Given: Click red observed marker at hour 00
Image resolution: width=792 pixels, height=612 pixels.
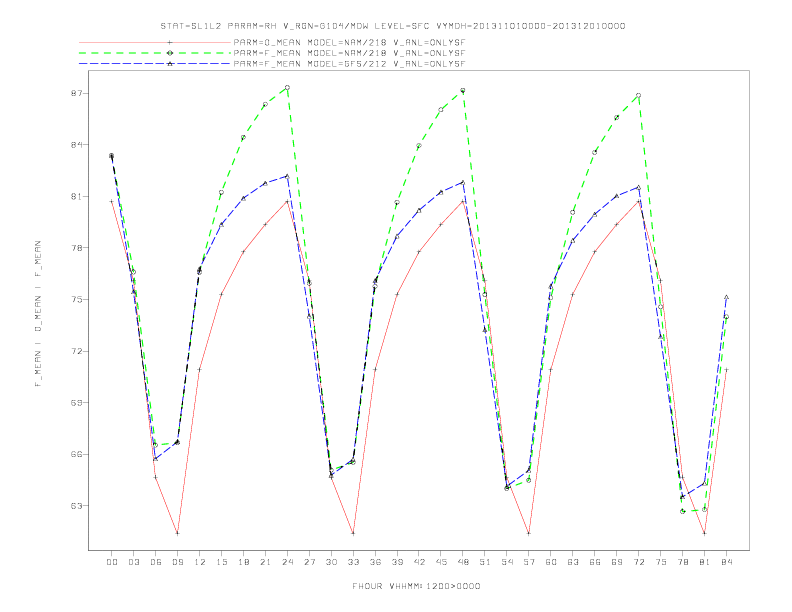Looking at the screenshot, I should (x=112, y=201).
